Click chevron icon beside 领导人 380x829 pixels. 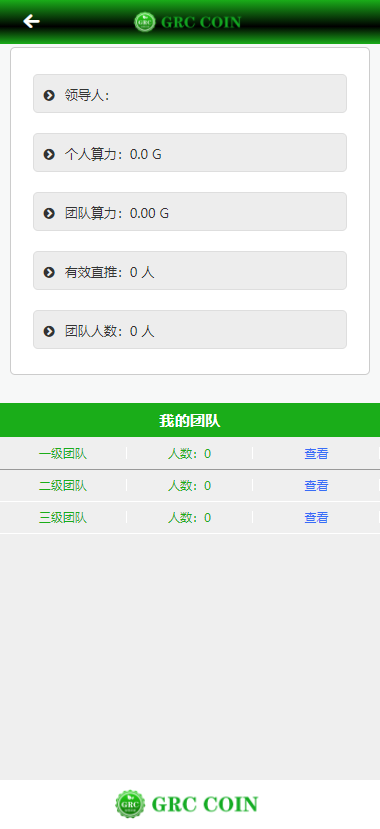(x=49, y=95)
